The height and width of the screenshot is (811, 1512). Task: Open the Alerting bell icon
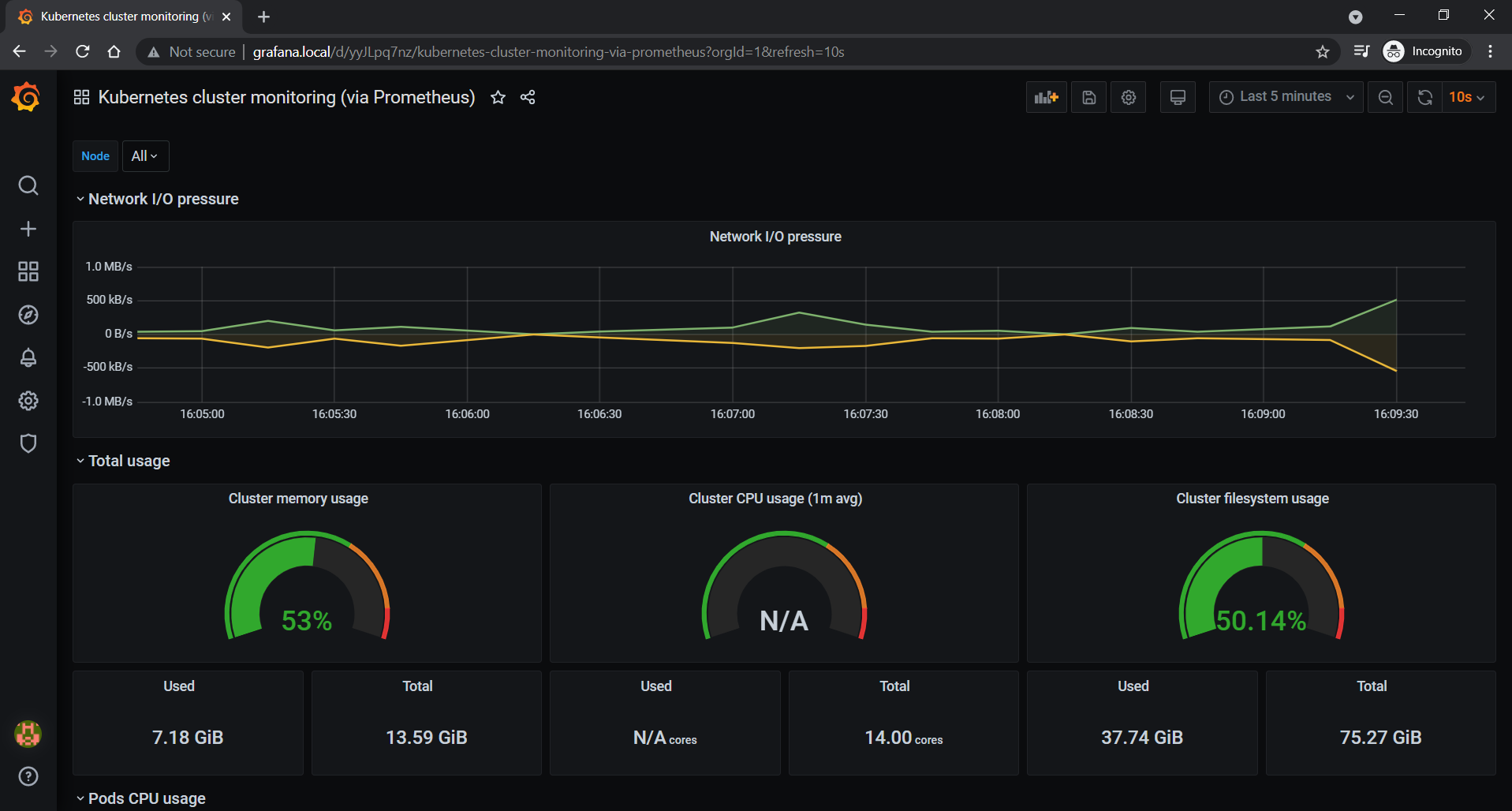[x=28, y=357]
